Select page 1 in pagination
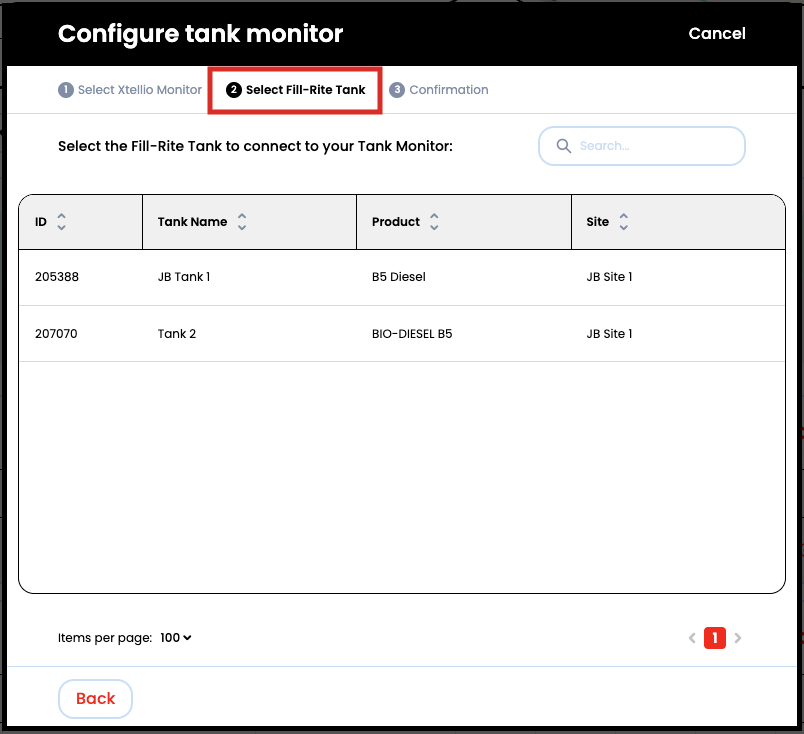 [715, 638]
